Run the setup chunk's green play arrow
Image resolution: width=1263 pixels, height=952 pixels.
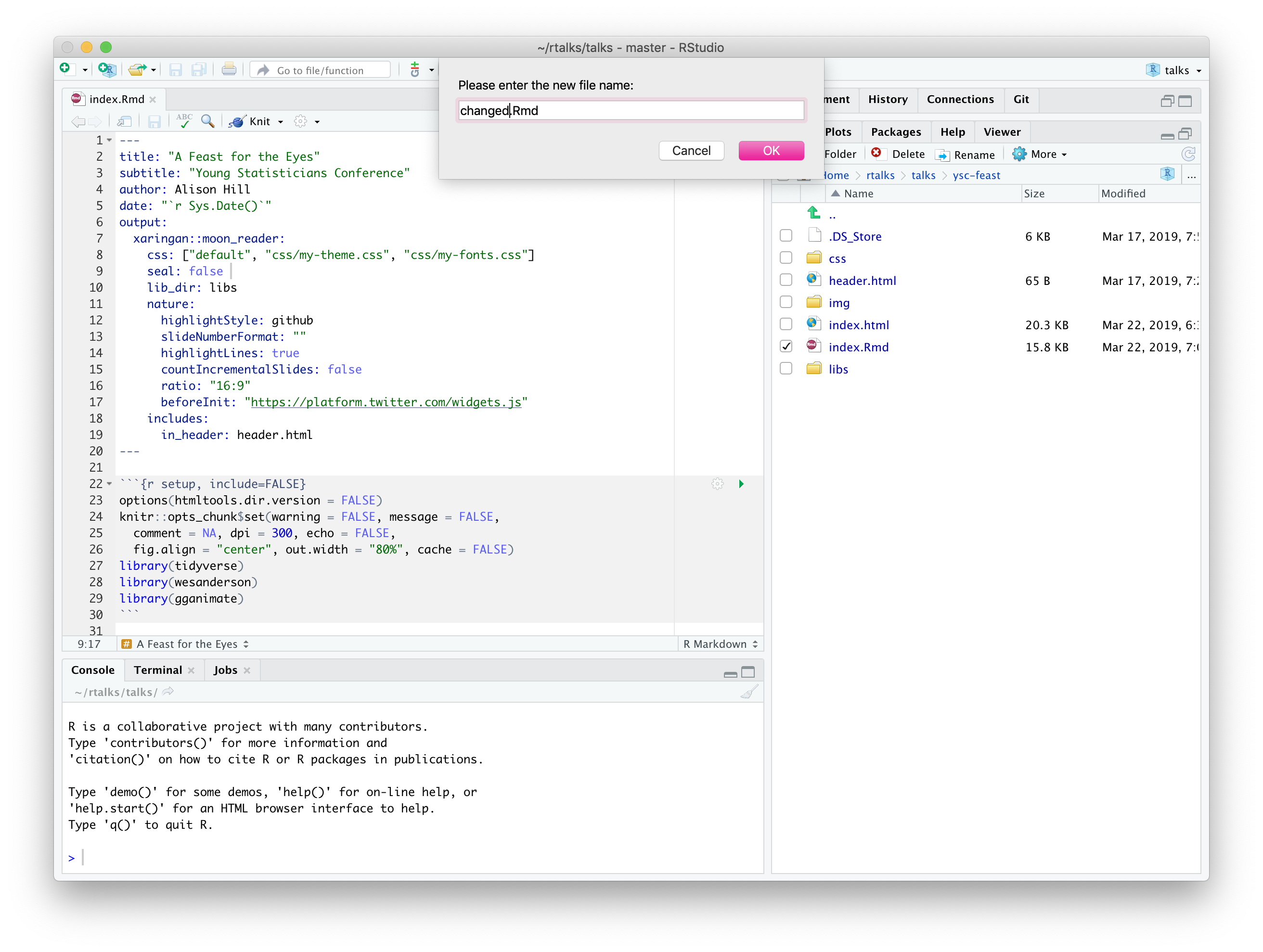[x=741, y=484]
